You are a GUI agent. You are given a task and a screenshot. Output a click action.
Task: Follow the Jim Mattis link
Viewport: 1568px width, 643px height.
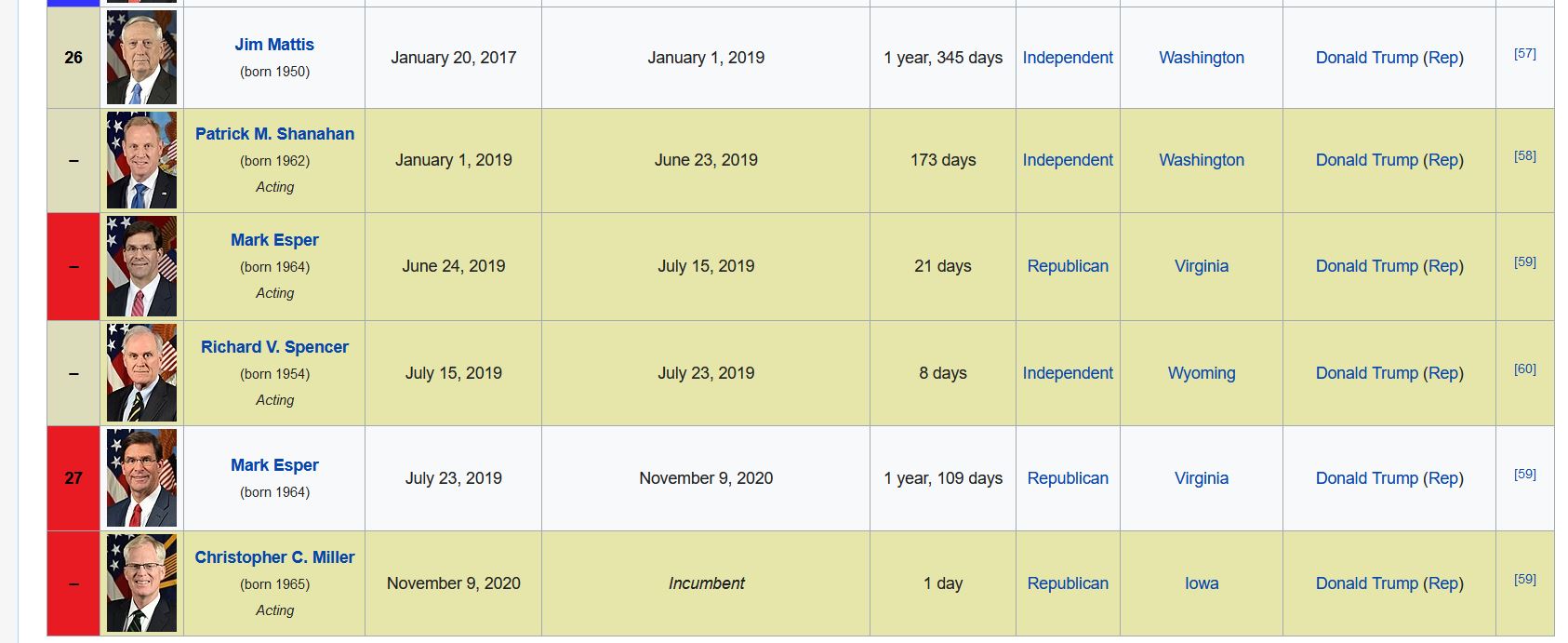click(274, 45)
